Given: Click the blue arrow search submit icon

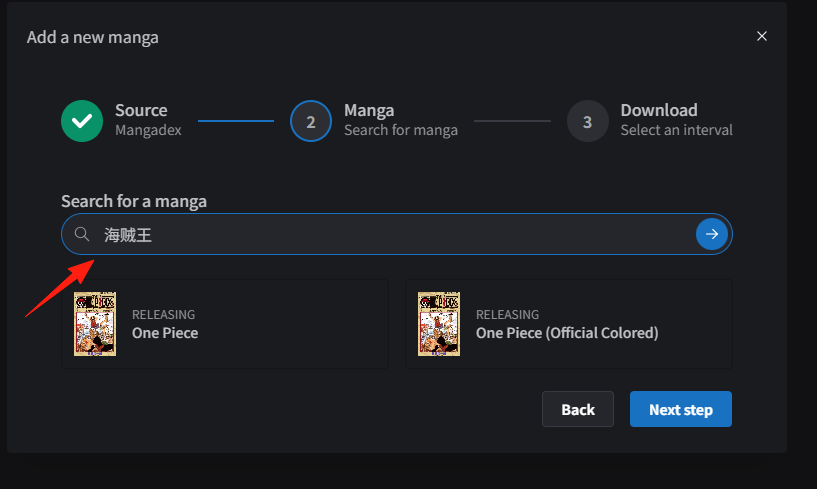Looking at the screenshot, I should point(712,234).
